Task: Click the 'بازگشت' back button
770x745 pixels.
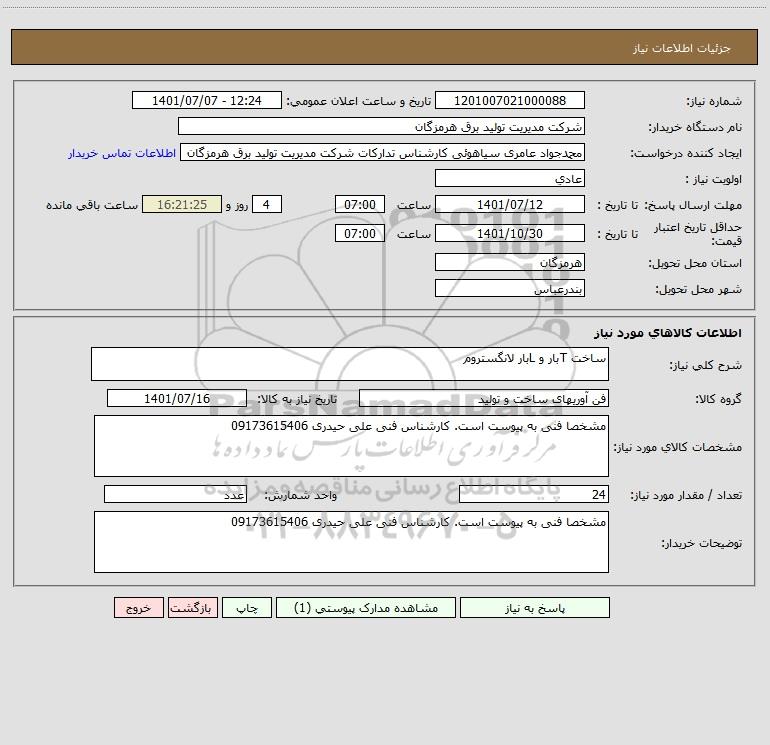Action: [x=192, y=607]
